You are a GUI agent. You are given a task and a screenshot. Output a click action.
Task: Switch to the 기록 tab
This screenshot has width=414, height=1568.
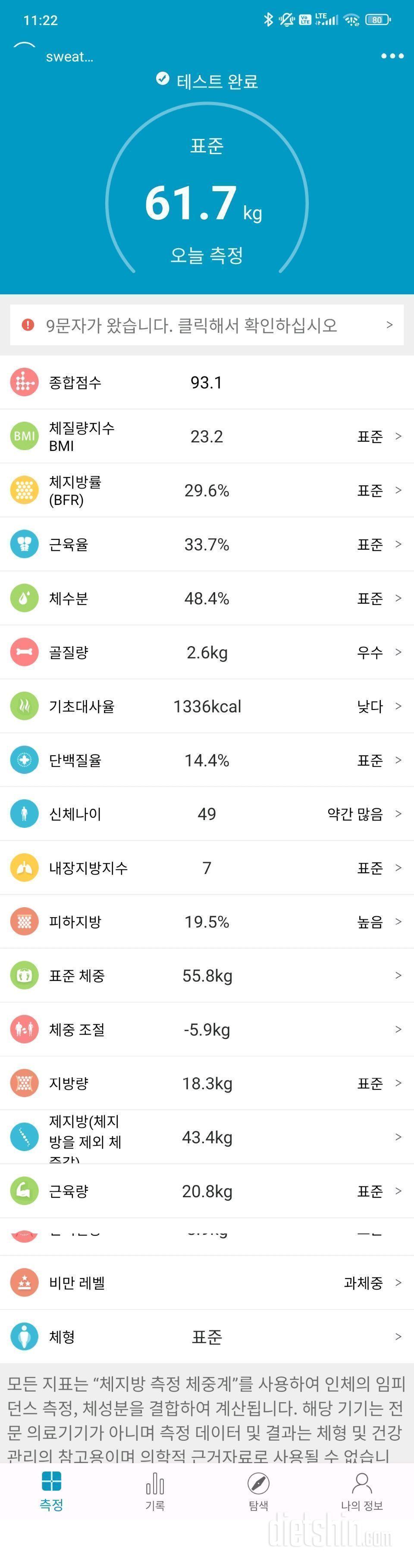[155, 1491]
